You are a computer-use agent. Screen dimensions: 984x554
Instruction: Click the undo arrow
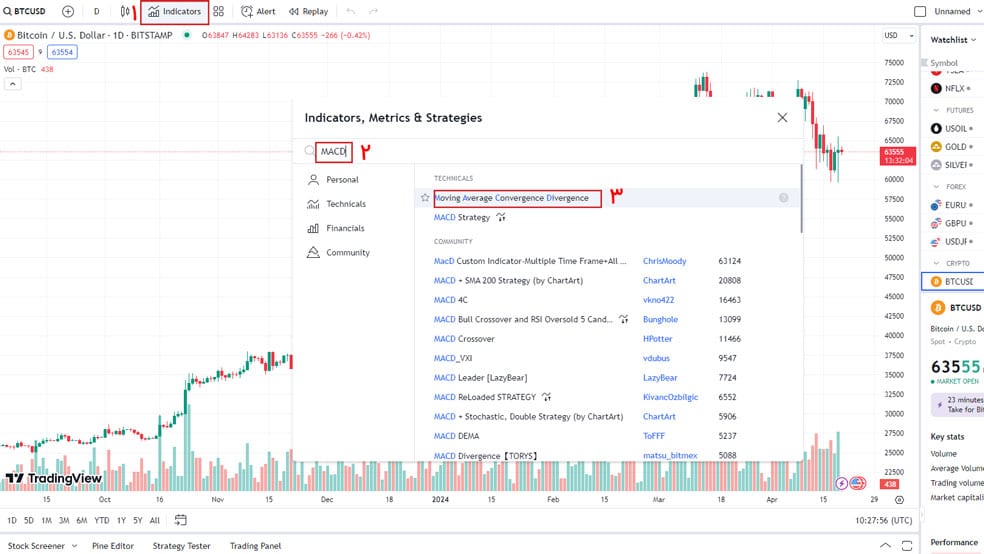tap(351, 11)
